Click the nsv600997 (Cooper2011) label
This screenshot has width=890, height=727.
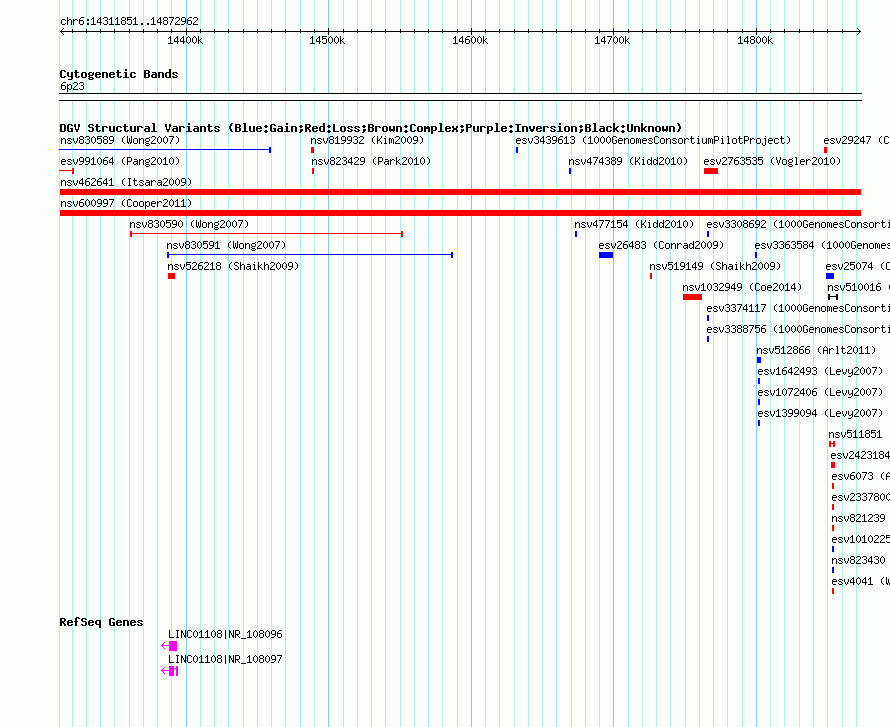coord(126,203)
